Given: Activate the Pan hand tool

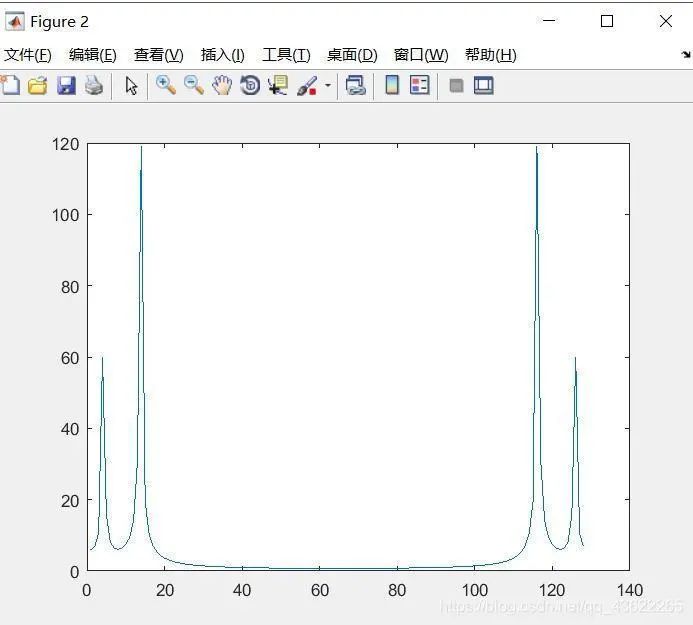Looking at the screenshot, I should click(222, 86).
